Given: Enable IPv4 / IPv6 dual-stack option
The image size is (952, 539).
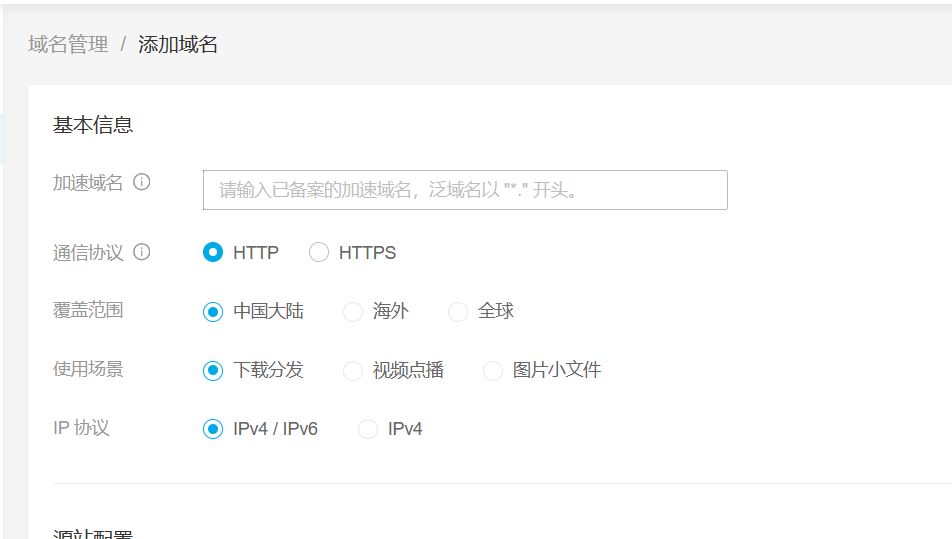Looking at the screenshot, I should tap(213, 429).
